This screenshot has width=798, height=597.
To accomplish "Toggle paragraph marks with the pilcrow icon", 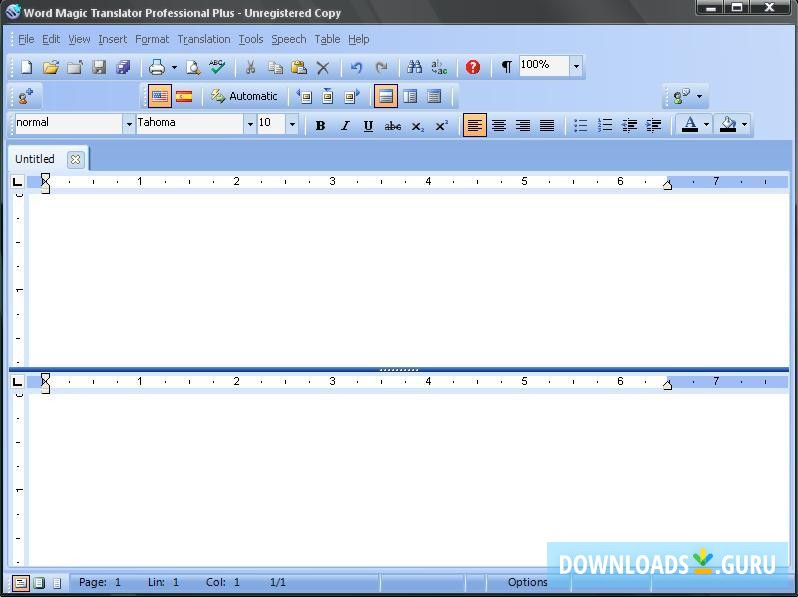I will point(506,67).
